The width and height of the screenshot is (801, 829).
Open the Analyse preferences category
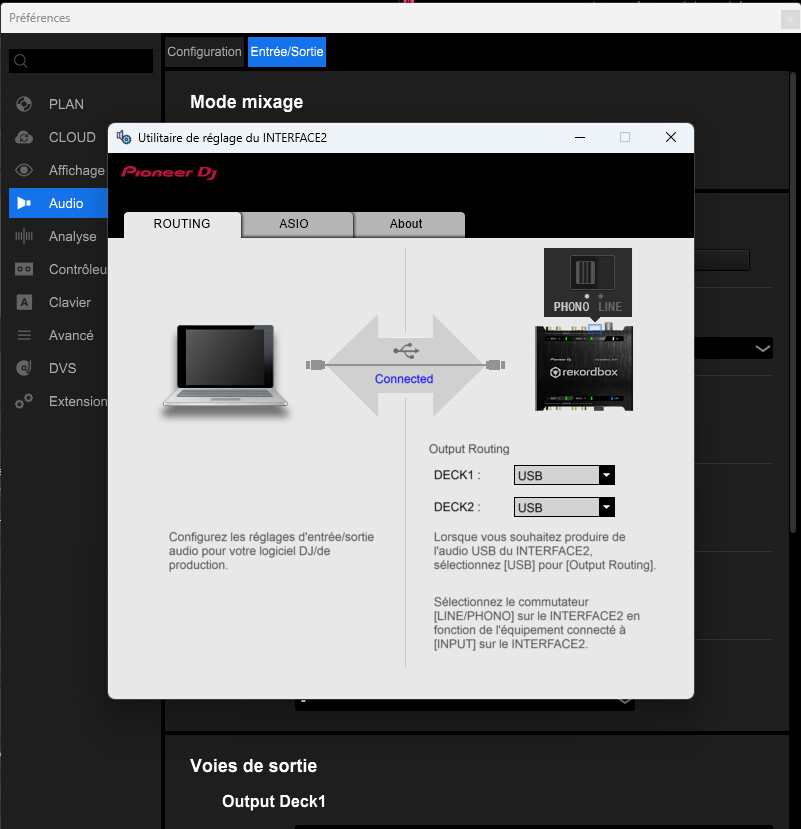point(58,236)
